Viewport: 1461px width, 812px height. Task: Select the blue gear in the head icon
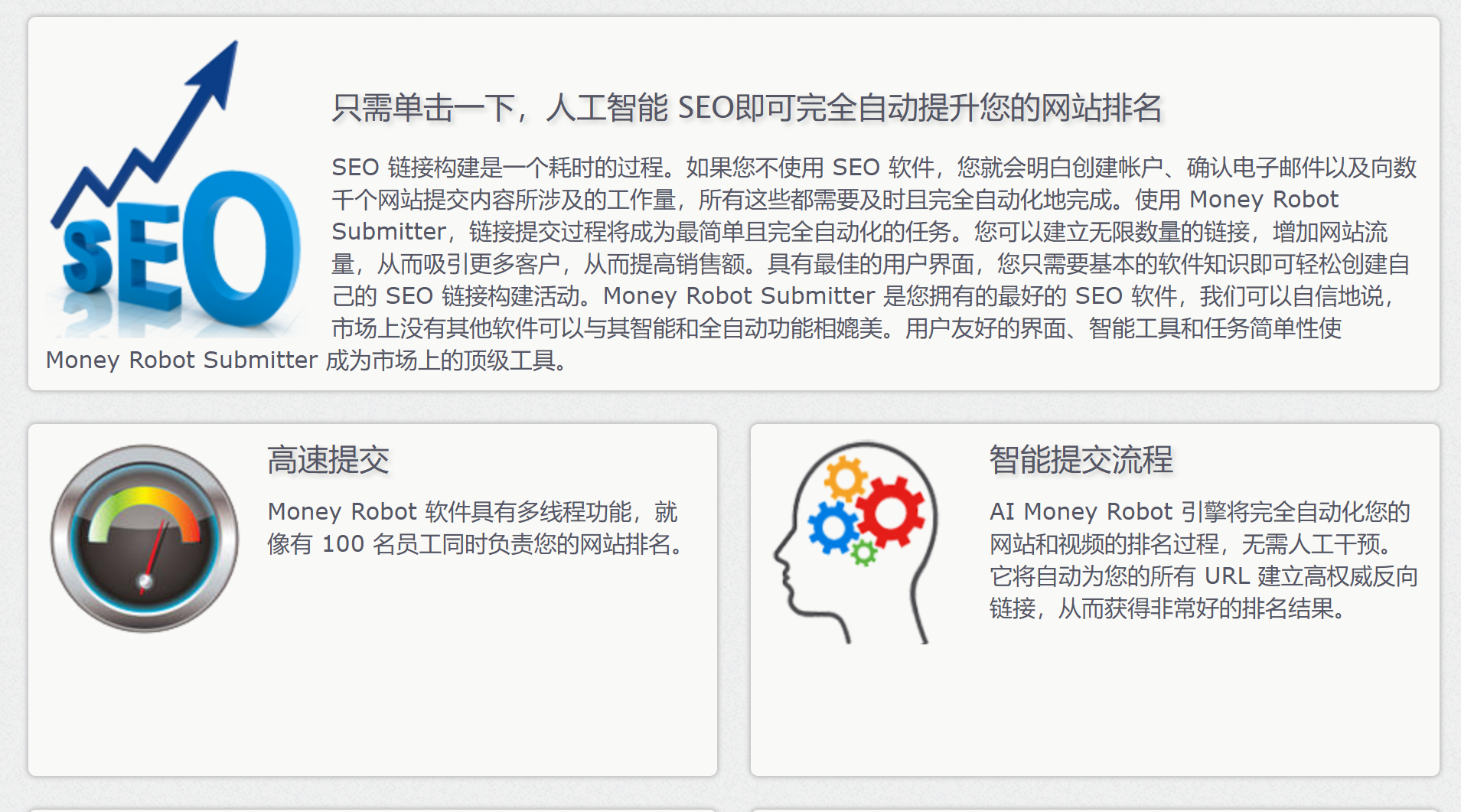pos(832,528)
